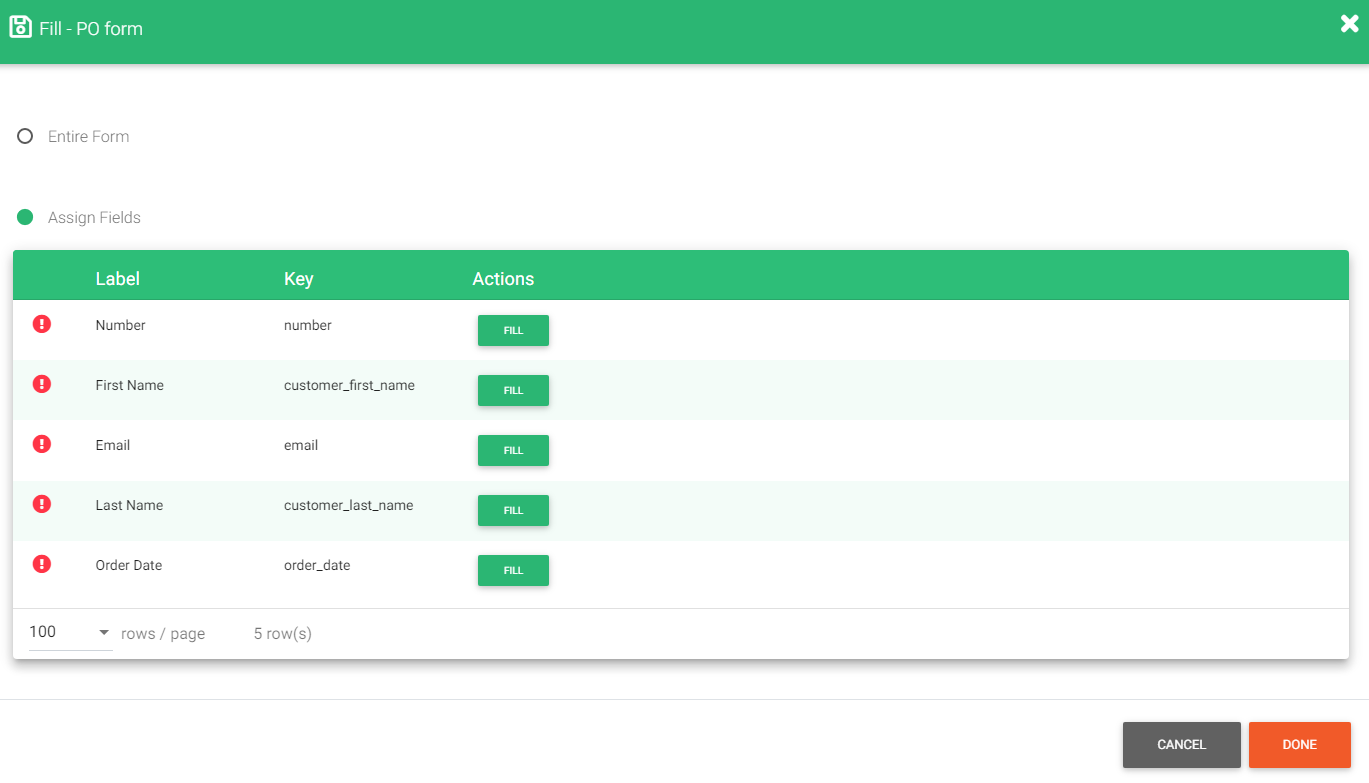This screenshot has height=783, width=1369.
Task: Click FILL for the Order Date field
Action: (x=513, y=570)
